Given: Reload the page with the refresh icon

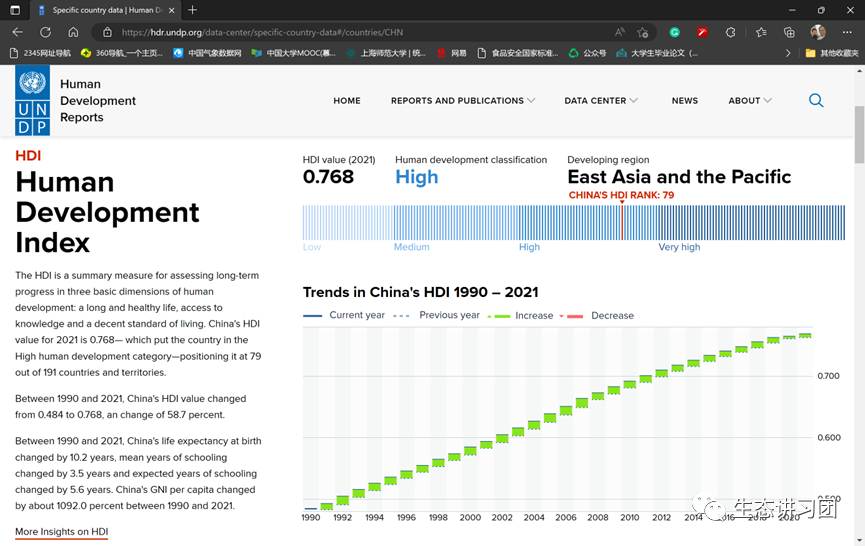Looking at the screenshot, I should pyautogui.click(x=45, y=32).
